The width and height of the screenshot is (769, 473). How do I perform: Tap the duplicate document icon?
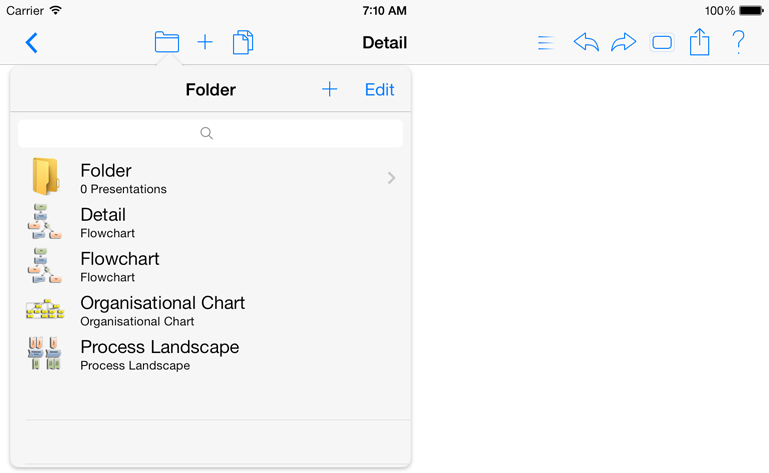pyautogui.click(x=243, y=42)
